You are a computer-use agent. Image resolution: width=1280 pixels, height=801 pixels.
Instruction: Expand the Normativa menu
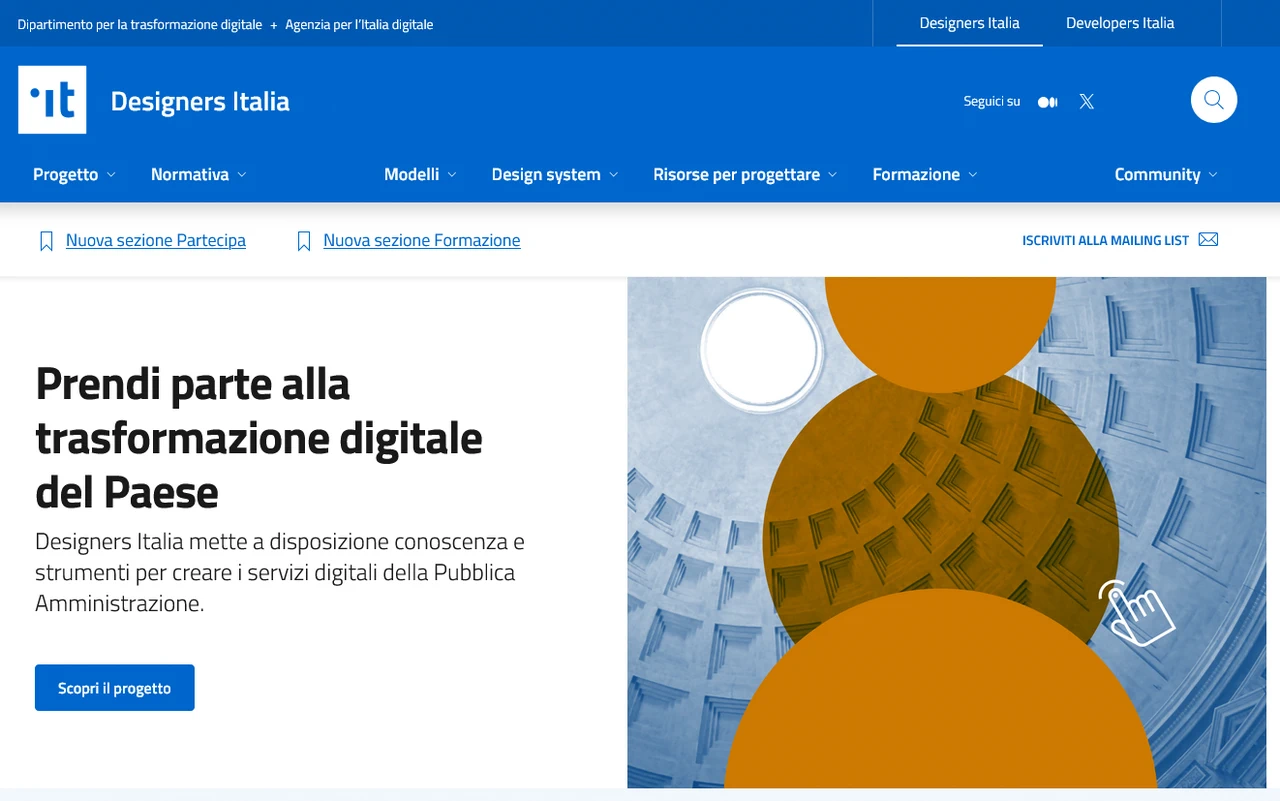(199, 174)
